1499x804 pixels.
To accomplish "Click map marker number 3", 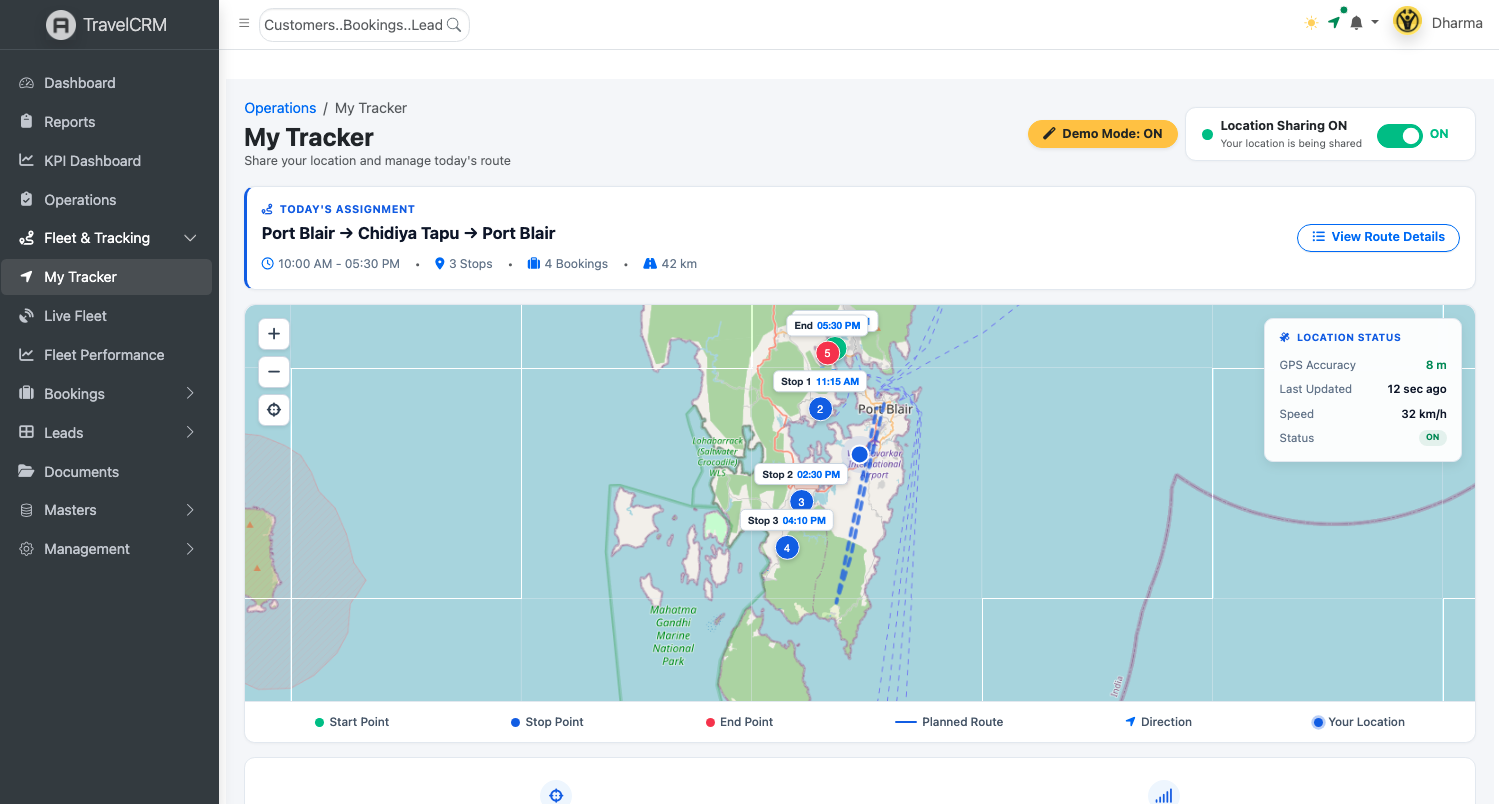I will [x=800, y=502].
